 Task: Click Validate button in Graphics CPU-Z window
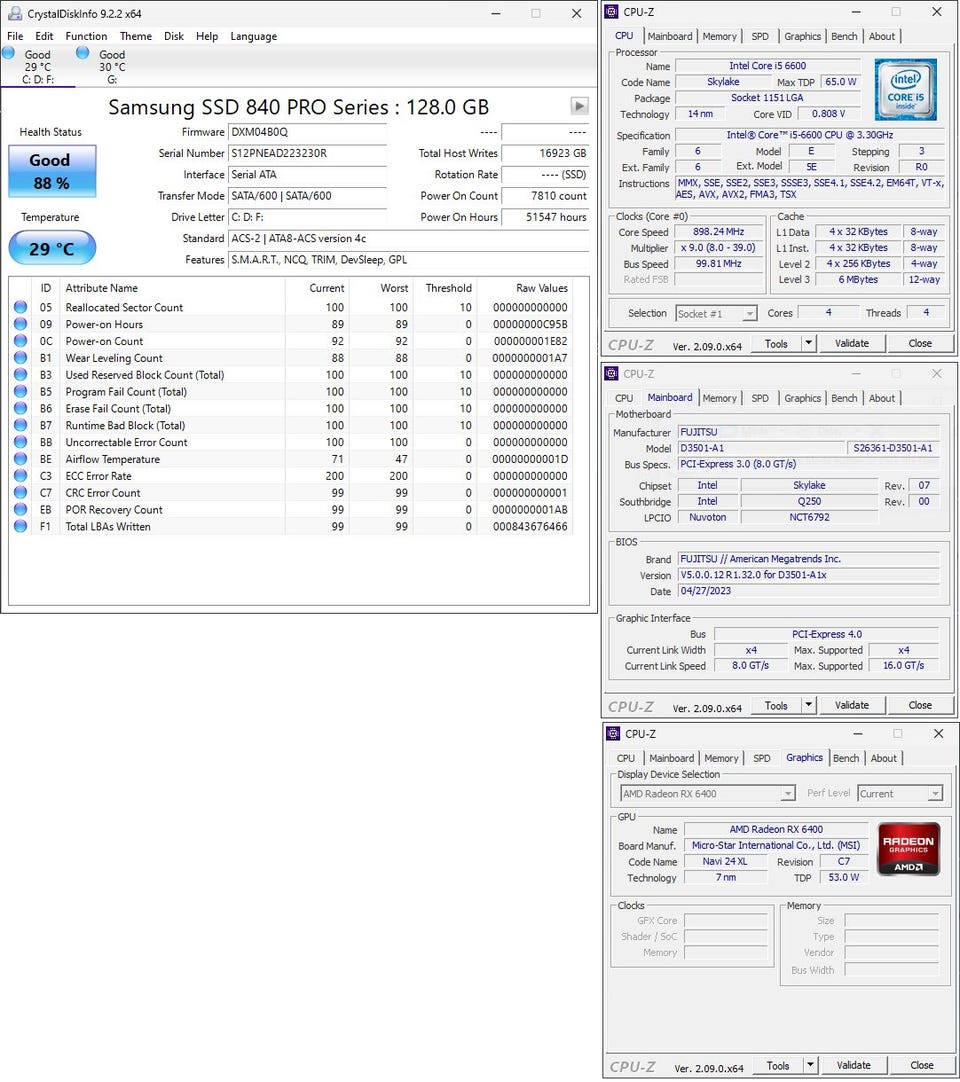point(854,1065)
